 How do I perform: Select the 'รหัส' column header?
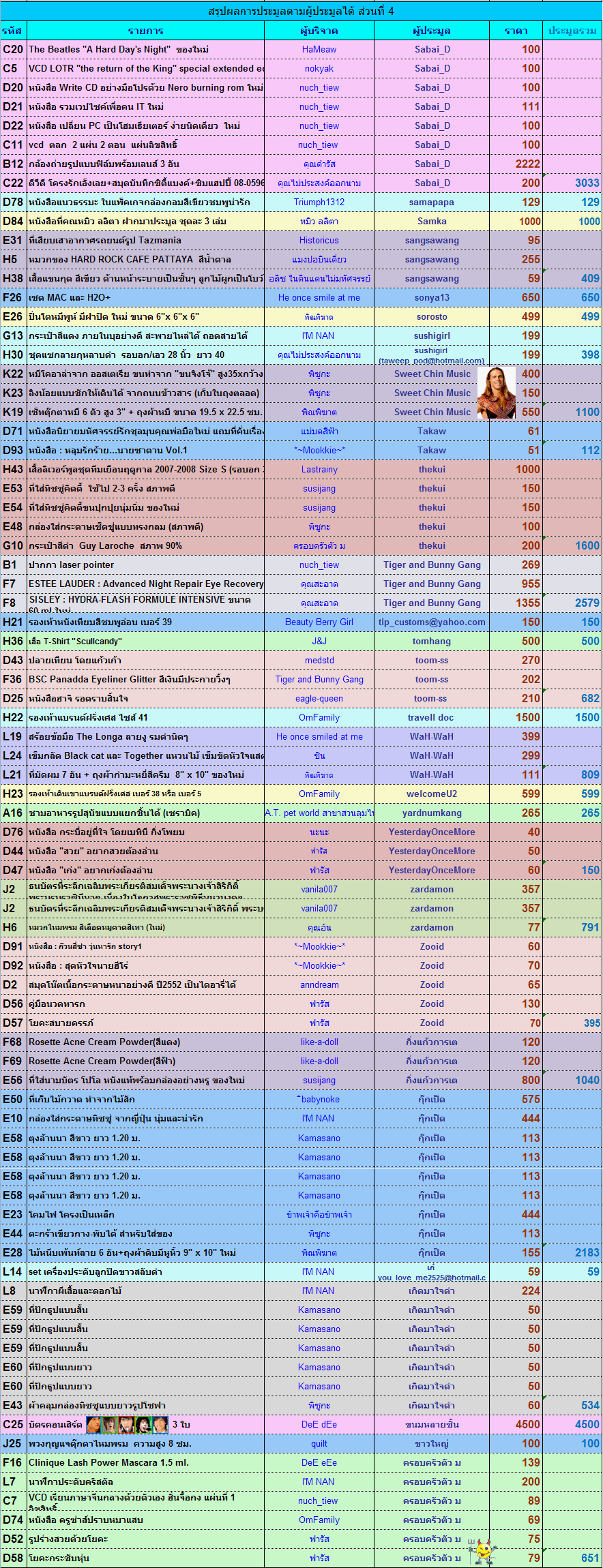coord(14,31)
